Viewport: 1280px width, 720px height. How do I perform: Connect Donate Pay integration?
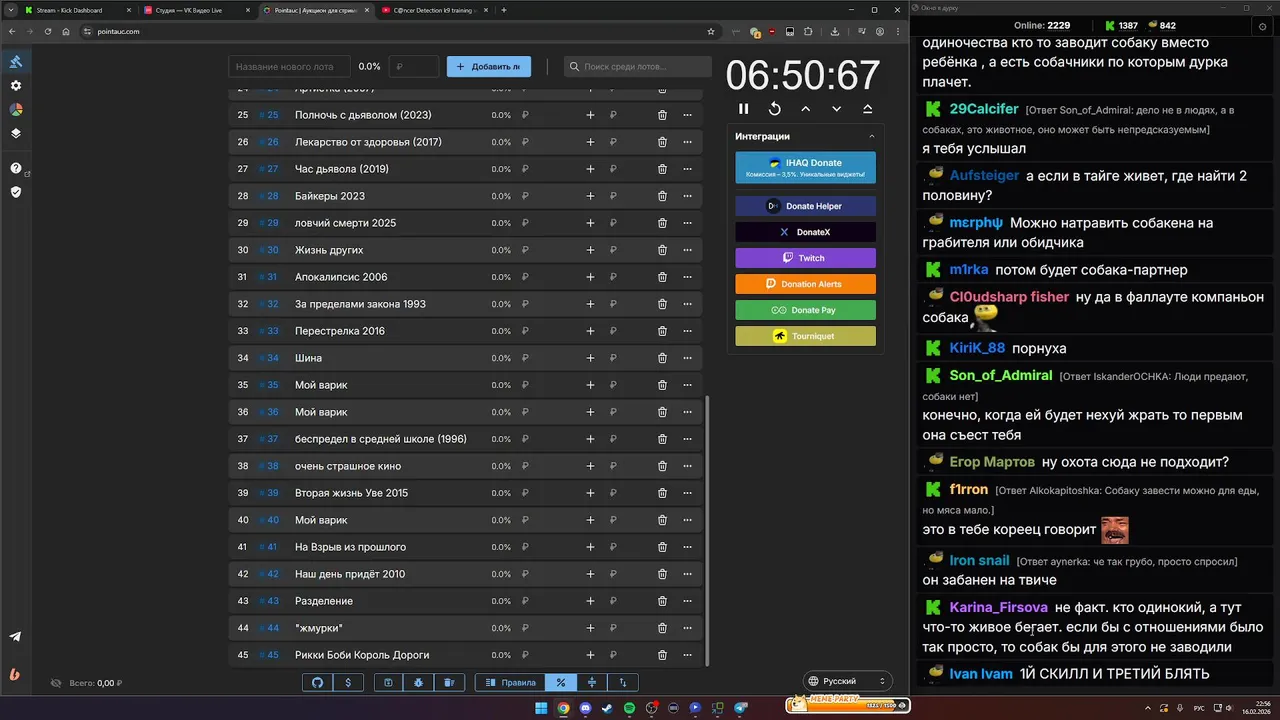[805, 310]
